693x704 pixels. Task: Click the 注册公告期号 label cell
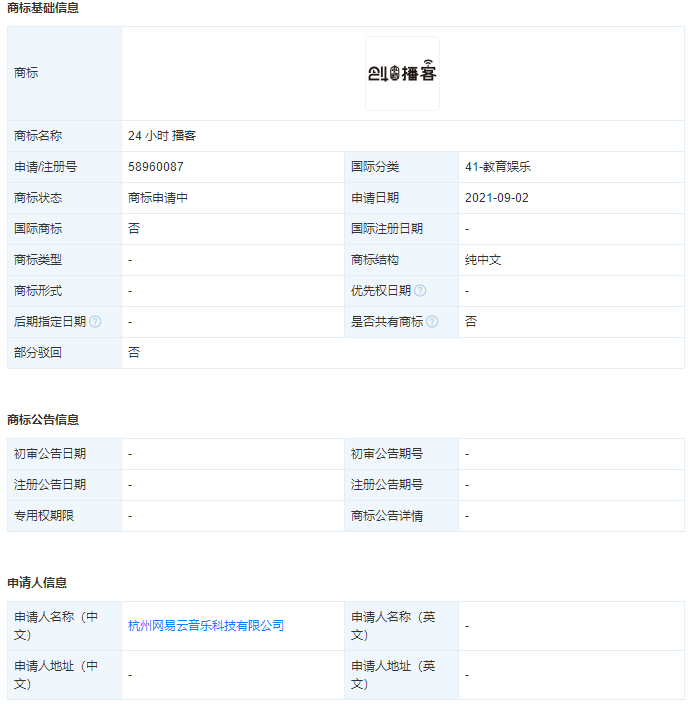coord(402,485)
